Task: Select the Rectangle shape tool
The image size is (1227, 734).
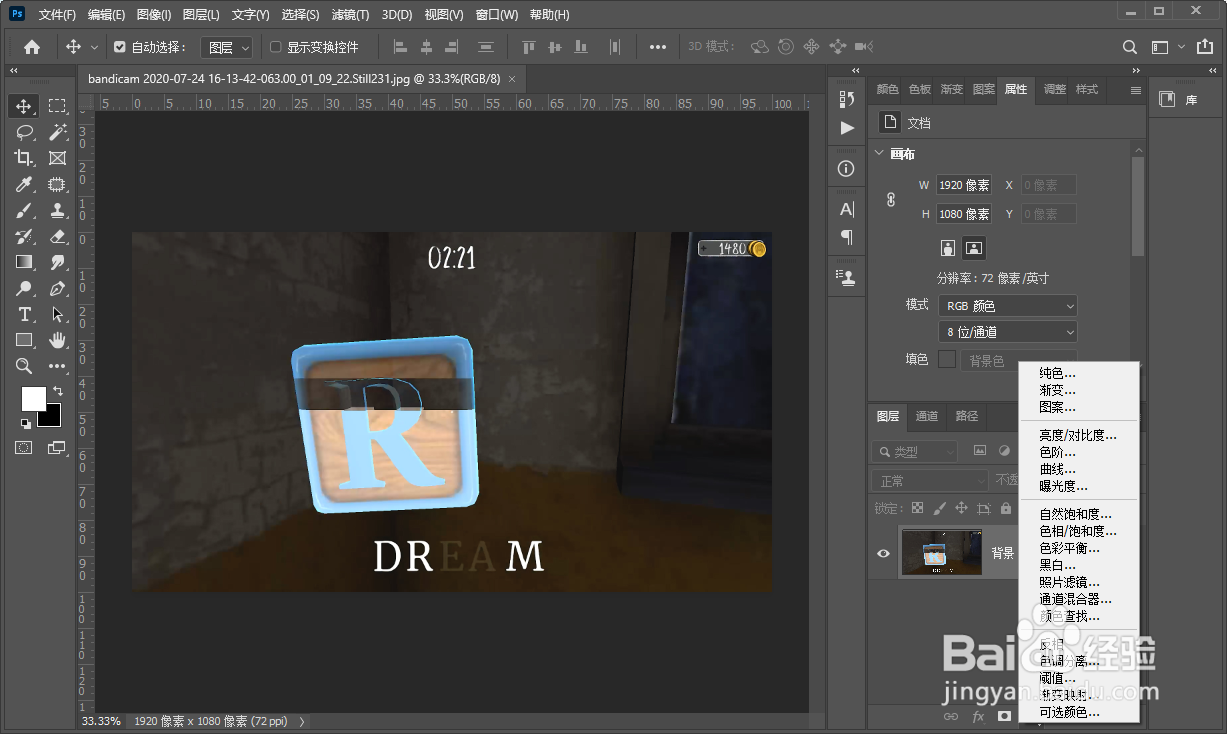Action: tap(25, 340)
